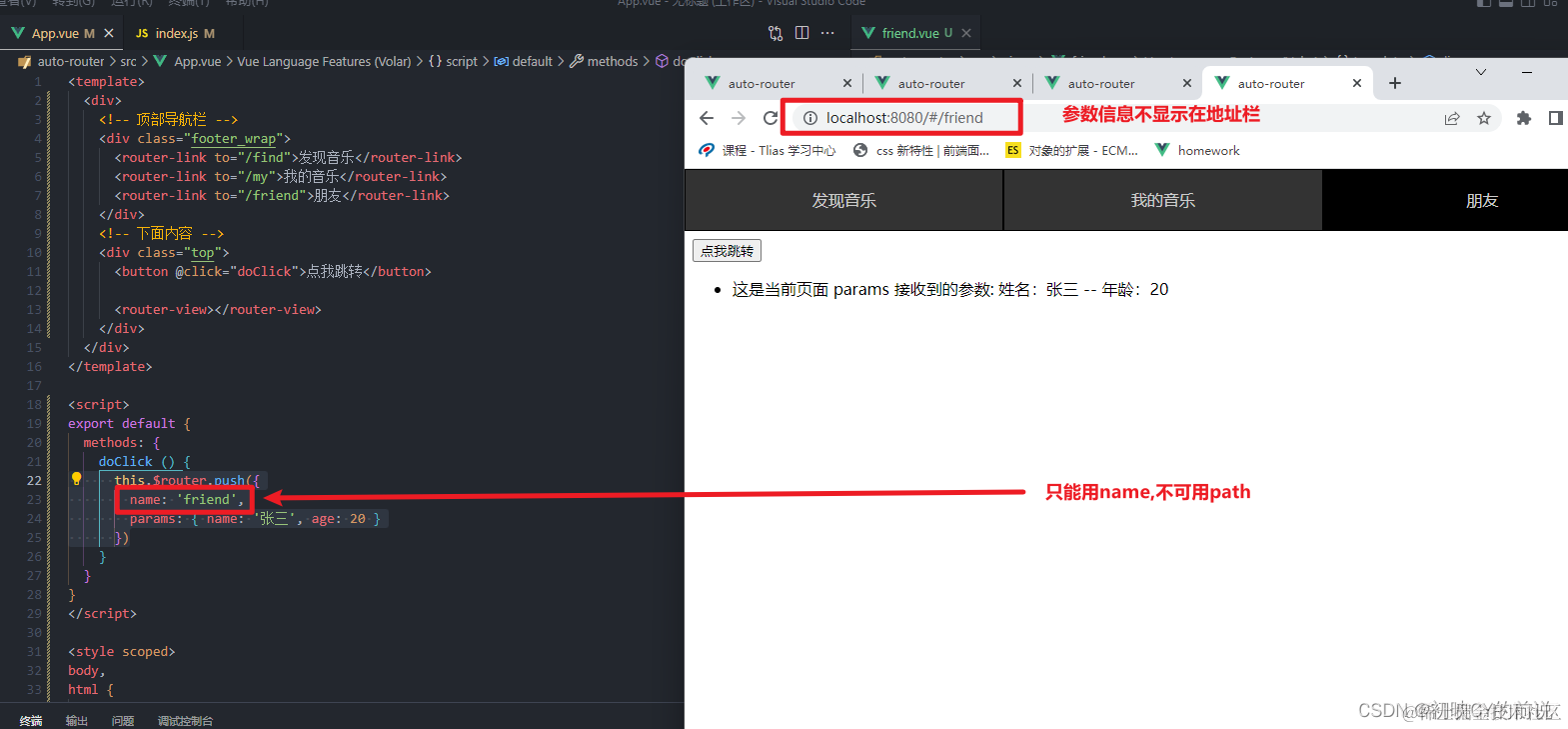The height and width of the screenshot is (729, 1568).
Task: Click the 点我跳转 button
Action: [727, 251]
